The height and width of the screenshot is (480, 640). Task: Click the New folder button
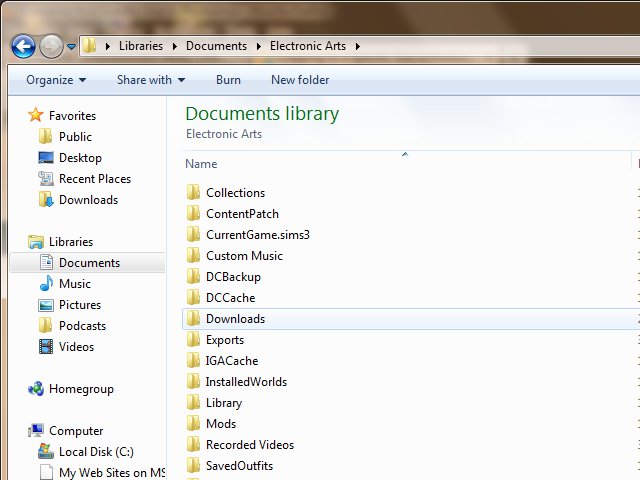[300, 80]
